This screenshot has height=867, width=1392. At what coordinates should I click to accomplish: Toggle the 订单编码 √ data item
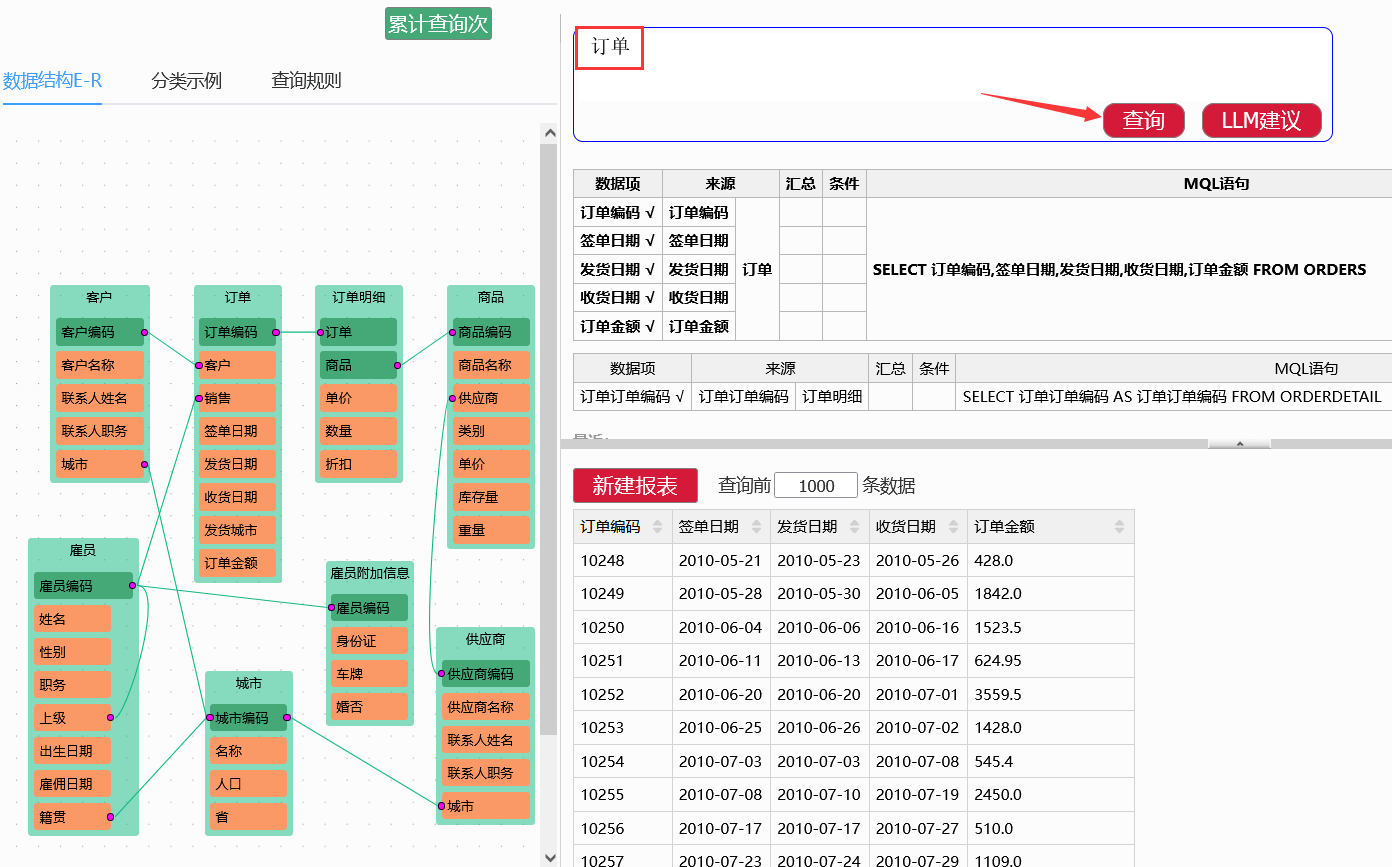(617, 212)
